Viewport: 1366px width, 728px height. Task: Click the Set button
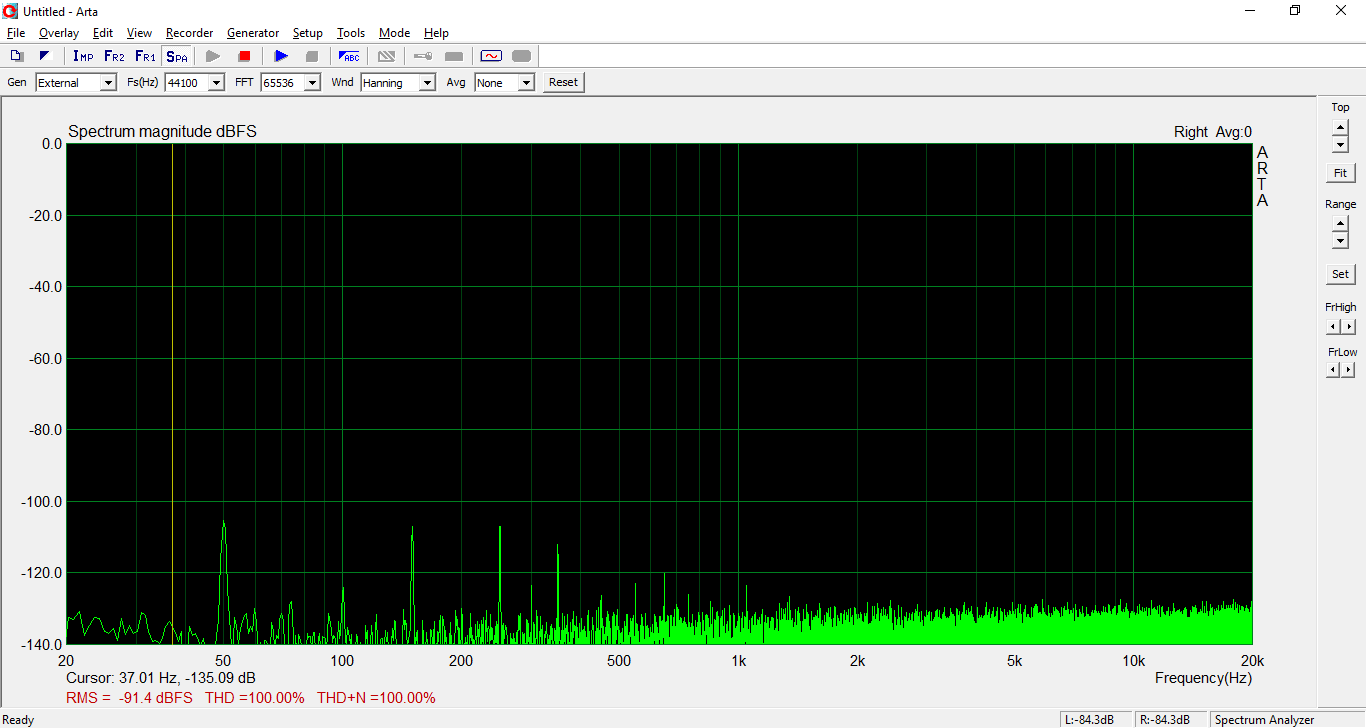1340,274
